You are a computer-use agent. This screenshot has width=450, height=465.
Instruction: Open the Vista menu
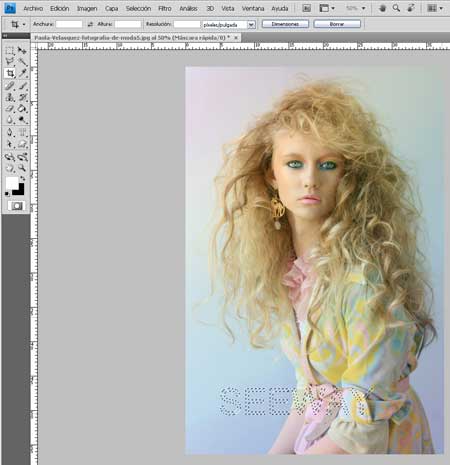[228, 9]
